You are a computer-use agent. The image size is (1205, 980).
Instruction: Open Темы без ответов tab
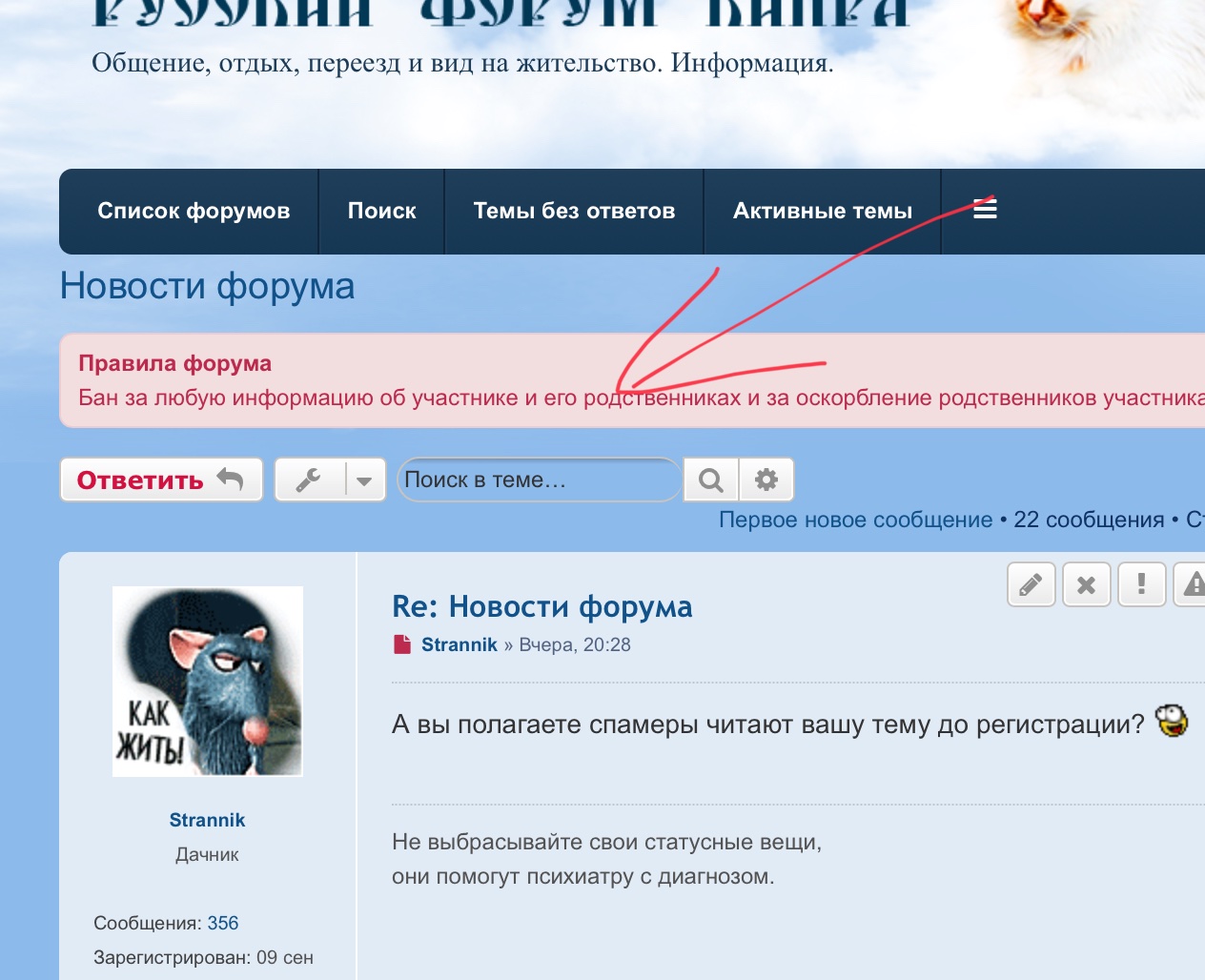(x=574, y=211)
